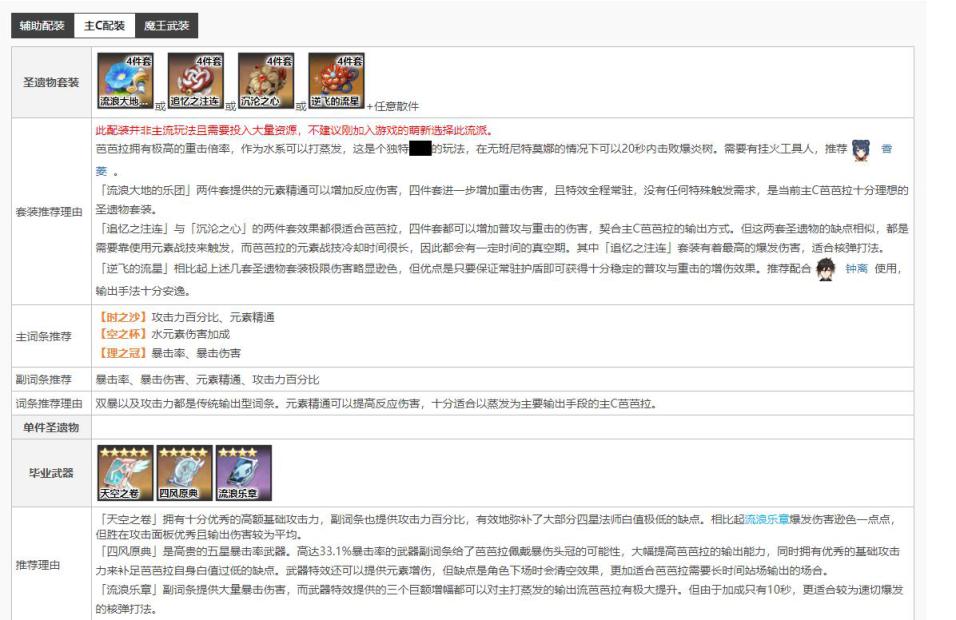Select the 四风原典 weapon icon
956x620 pixels.
pyautogui.click(x=181, y=473)
